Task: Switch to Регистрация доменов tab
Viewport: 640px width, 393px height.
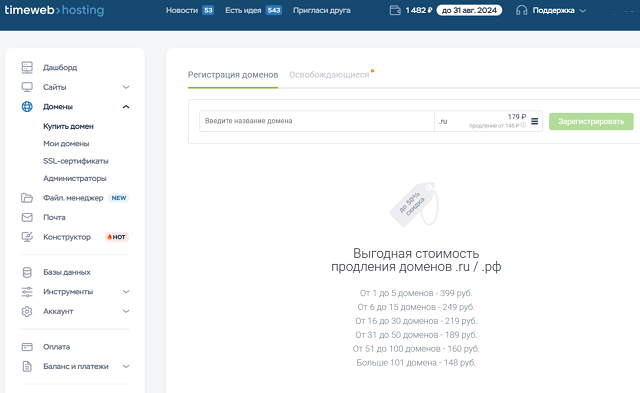Action: point(233,75)
